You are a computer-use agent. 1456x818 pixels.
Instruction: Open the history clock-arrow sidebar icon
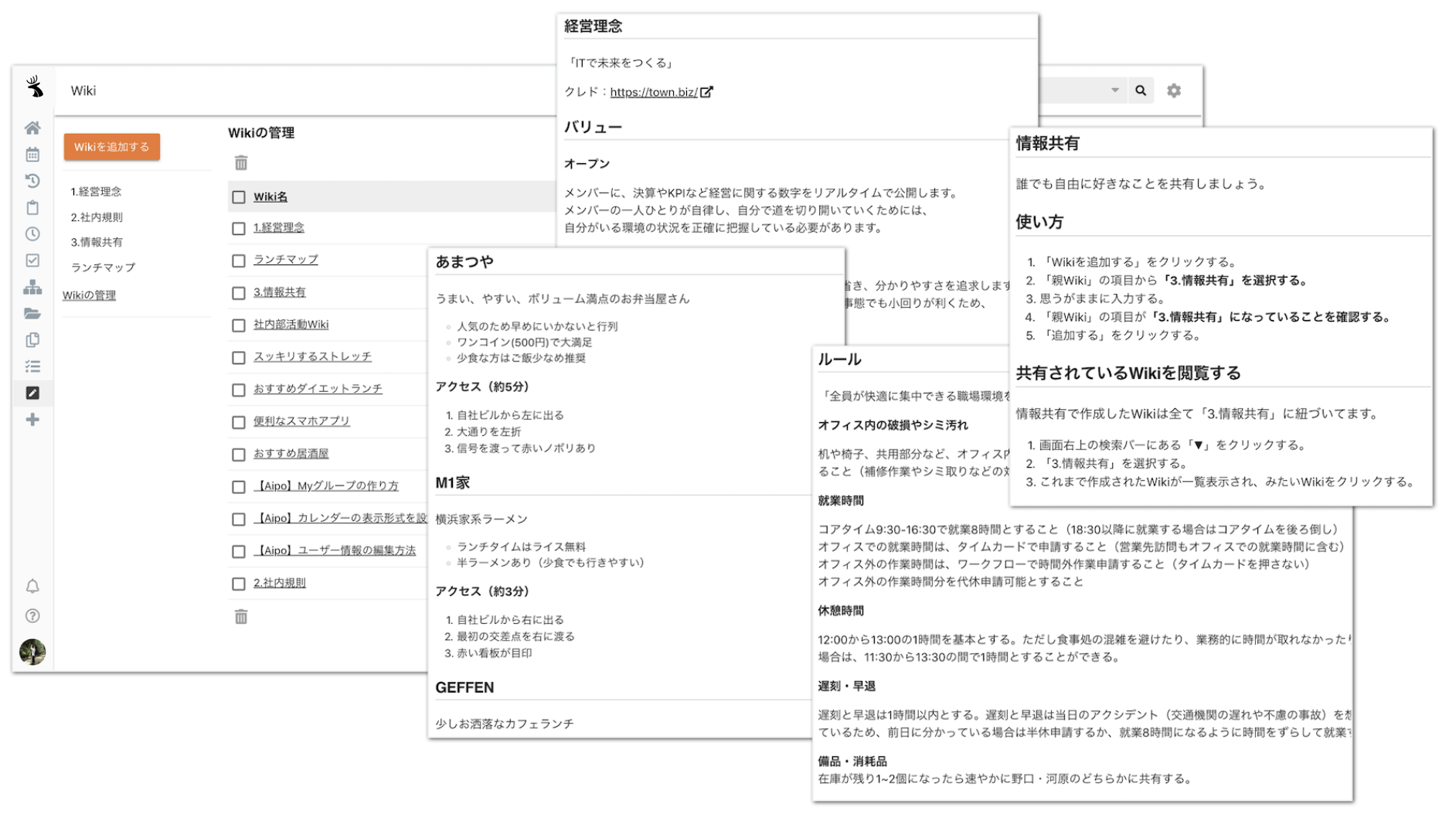(x=32, y=181)
